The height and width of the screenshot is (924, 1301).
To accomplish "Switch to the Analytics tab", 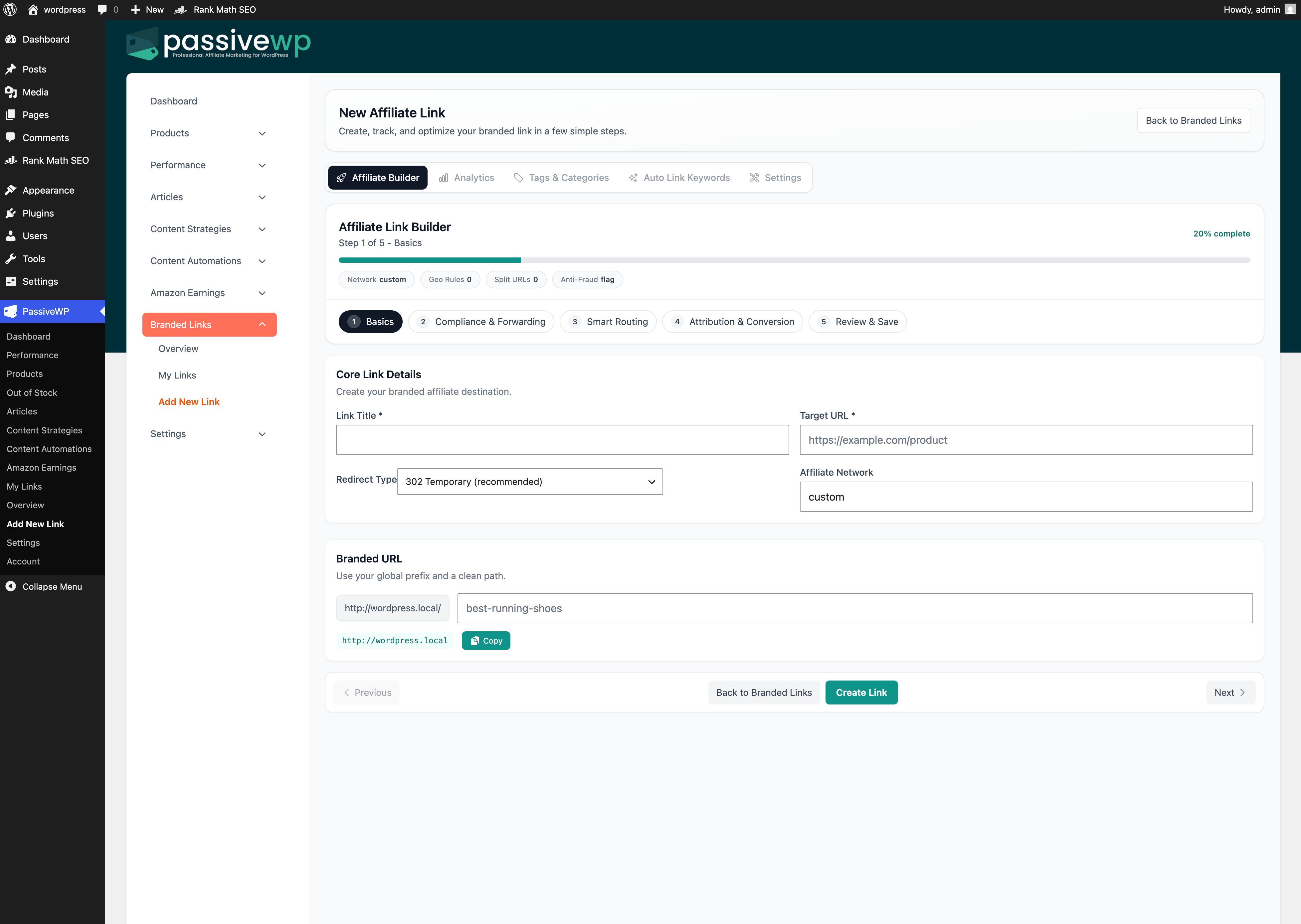I will [467, 178].
